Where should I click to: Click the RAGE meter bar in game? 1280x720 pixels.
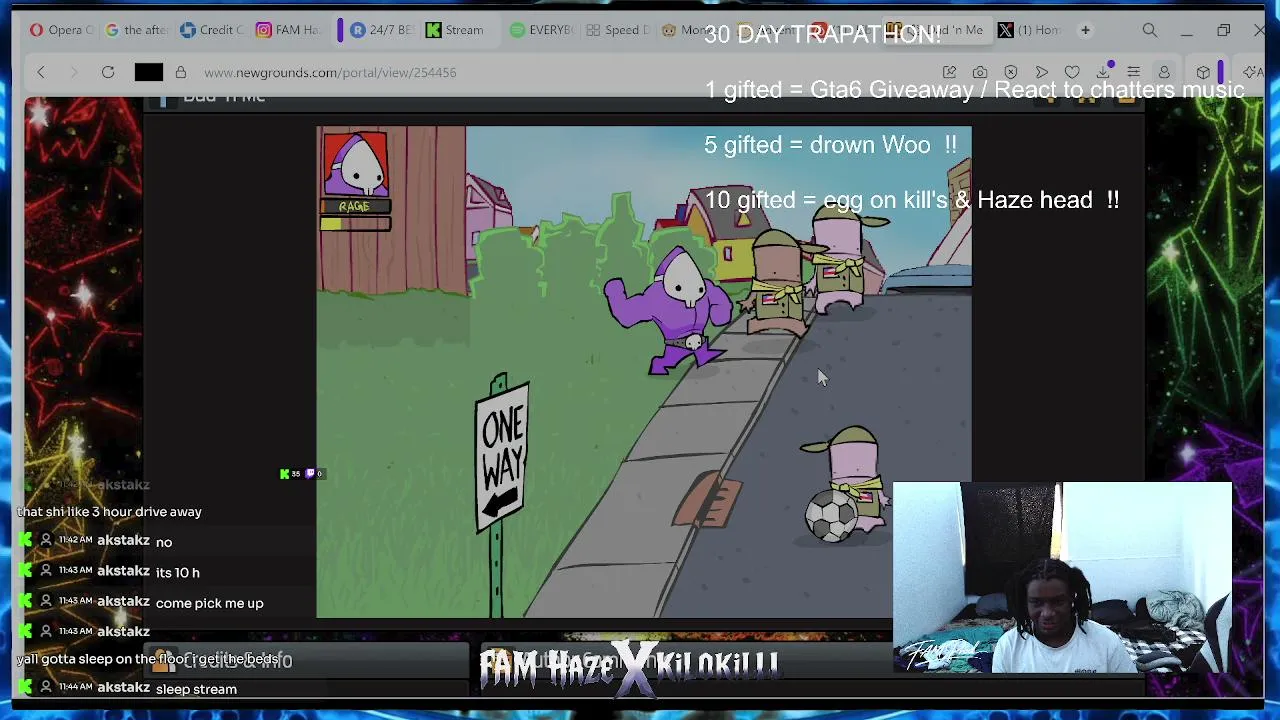355,224
